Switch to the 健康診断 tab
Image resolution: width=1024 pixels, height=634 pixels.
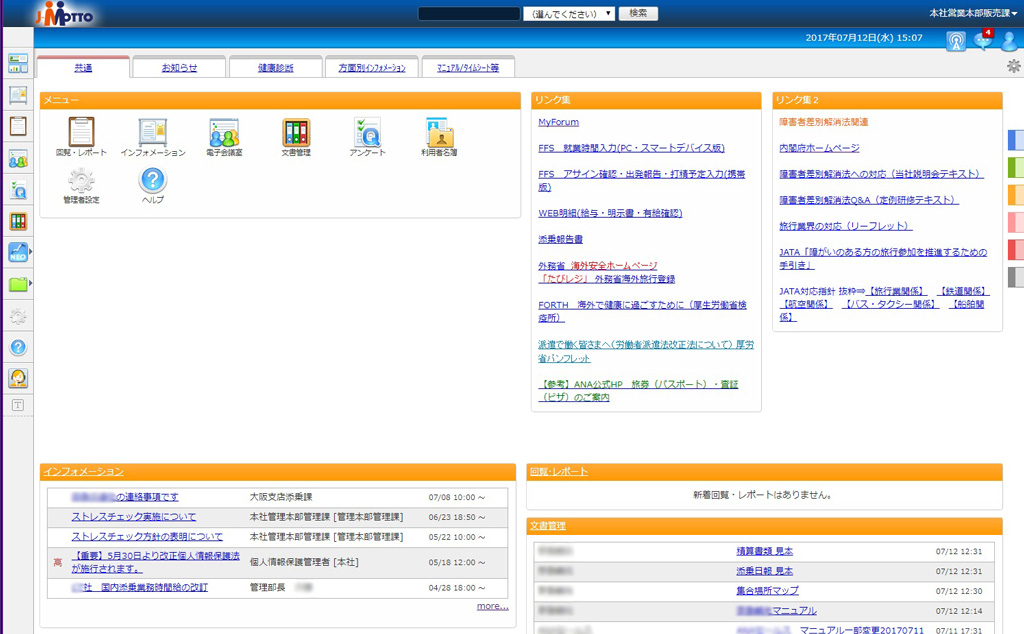click(275, 68)
